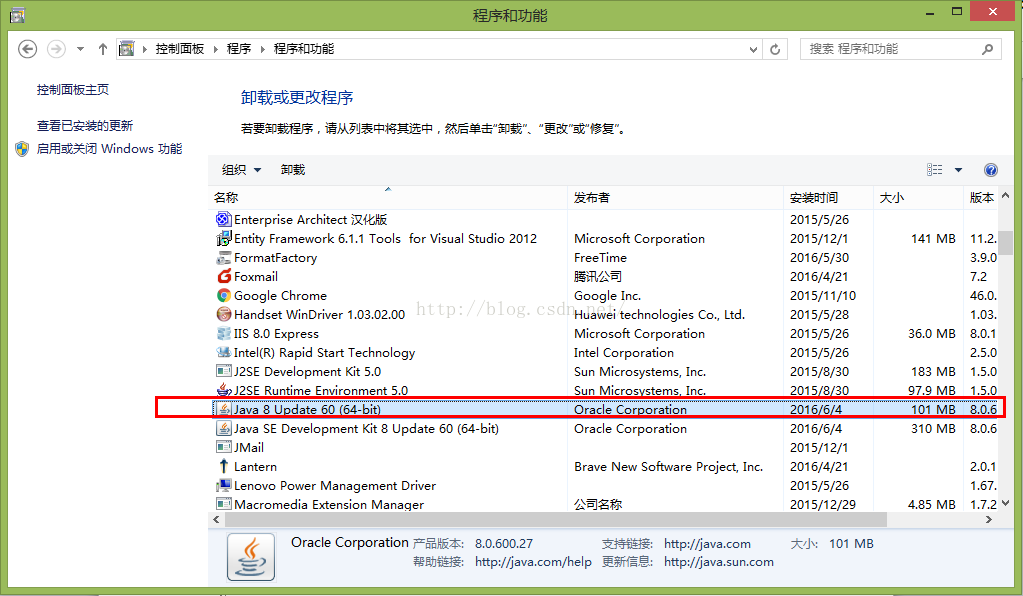The image size is (1023, 596).
Task: Sort by the 安装时间 column header
Action: point(829,197)
